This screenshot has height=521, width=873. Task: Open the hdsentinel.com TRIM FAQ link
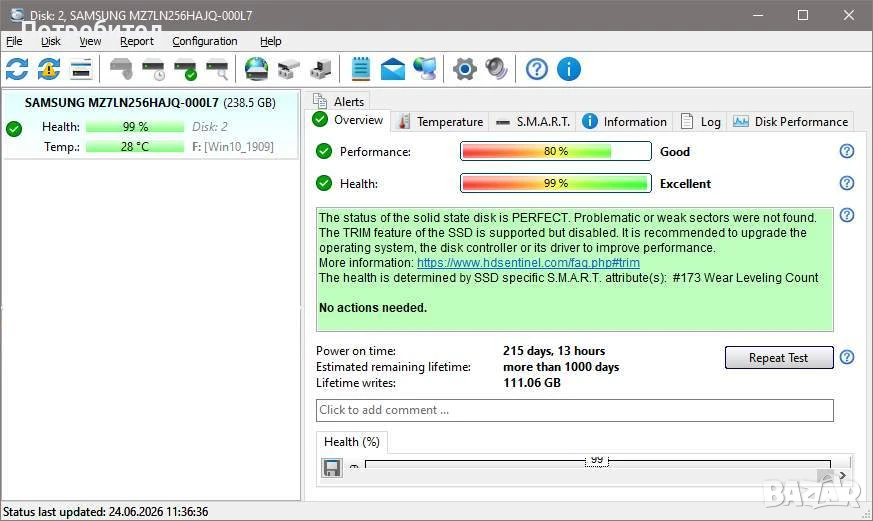pyautogui.click(x=528, y=263)
